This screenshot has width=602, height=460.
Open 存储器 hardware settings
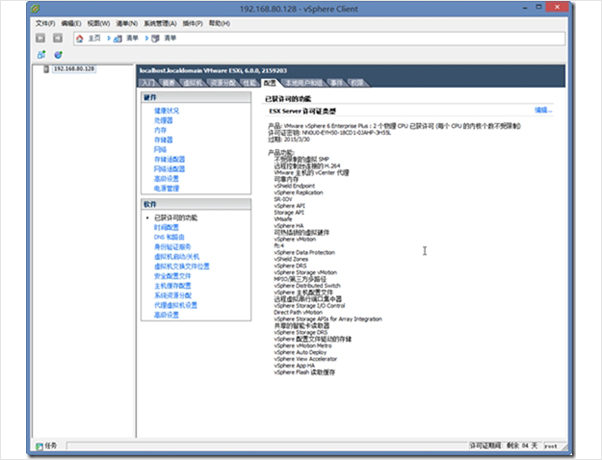[x=164, y=140]
